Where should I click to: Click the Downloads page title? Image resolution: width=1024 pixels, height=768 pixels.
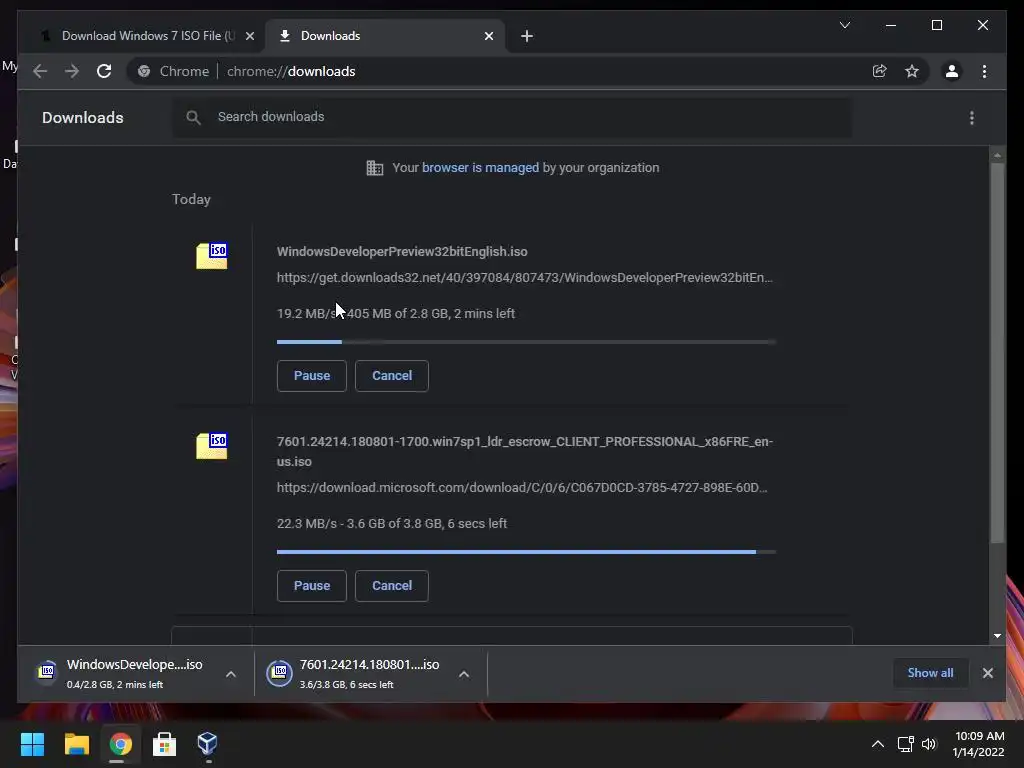point(83,118)
